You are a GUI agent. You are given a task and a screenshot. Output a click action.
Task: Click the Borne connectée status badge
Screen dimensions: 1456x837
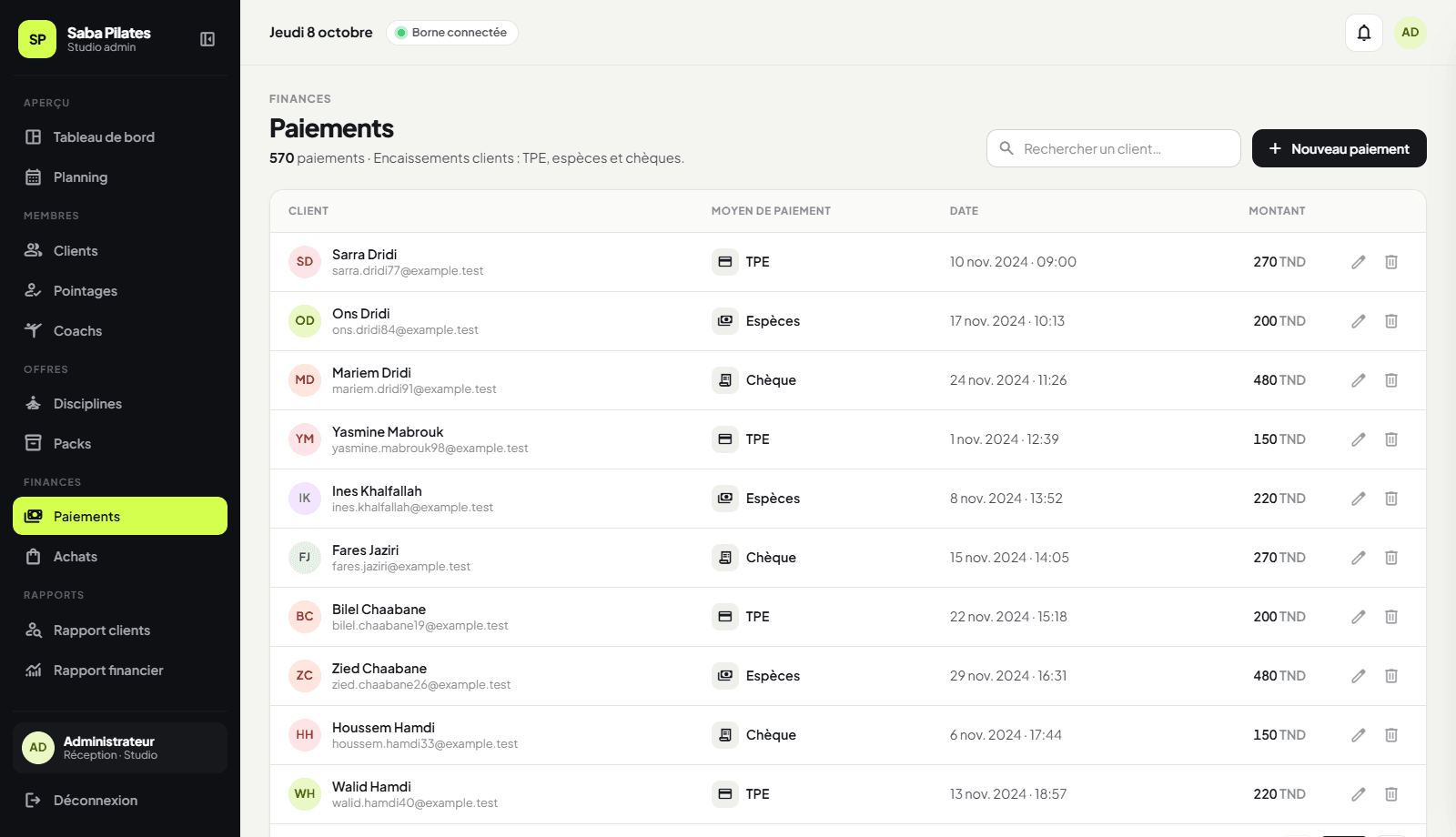(x=452, y=33)
